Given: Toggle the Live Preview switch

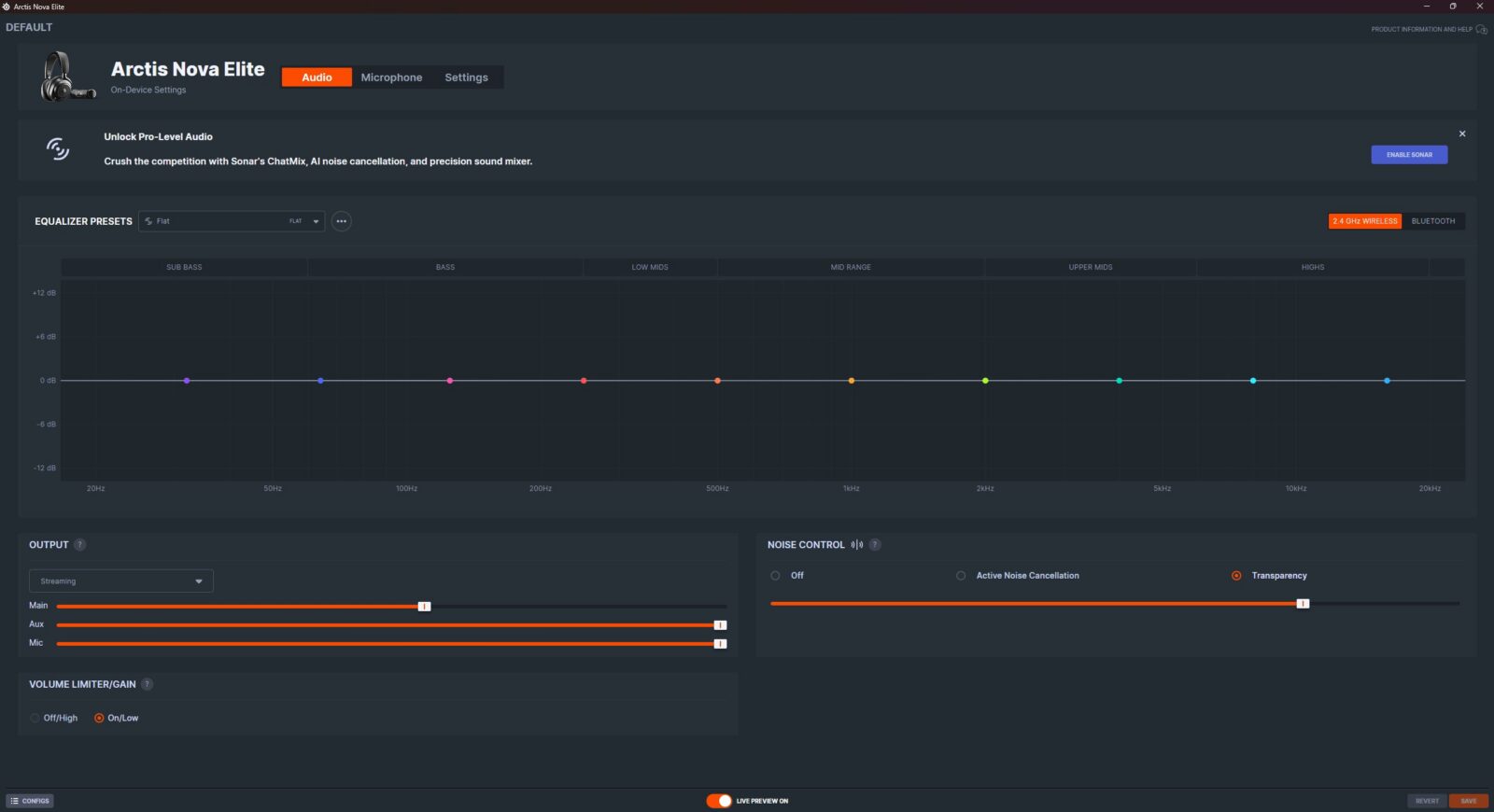Looking at the screenshot, I should (x=719, y=801).
